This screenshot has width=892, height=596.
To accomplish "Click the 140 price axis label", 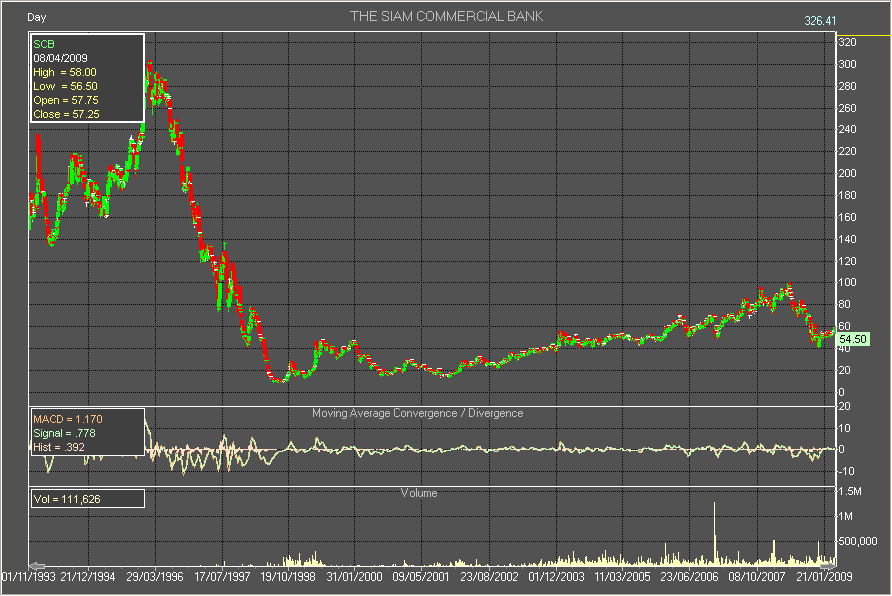I will 848,239.
